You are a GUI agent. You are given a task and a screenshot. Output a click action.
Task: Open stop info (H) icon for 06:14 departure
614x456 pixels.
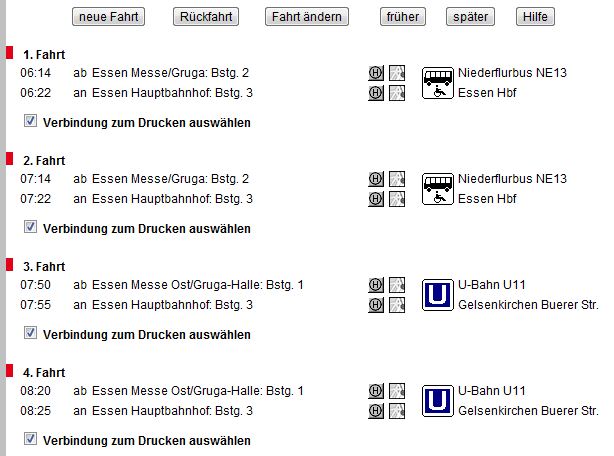click(x=376, y=73)
